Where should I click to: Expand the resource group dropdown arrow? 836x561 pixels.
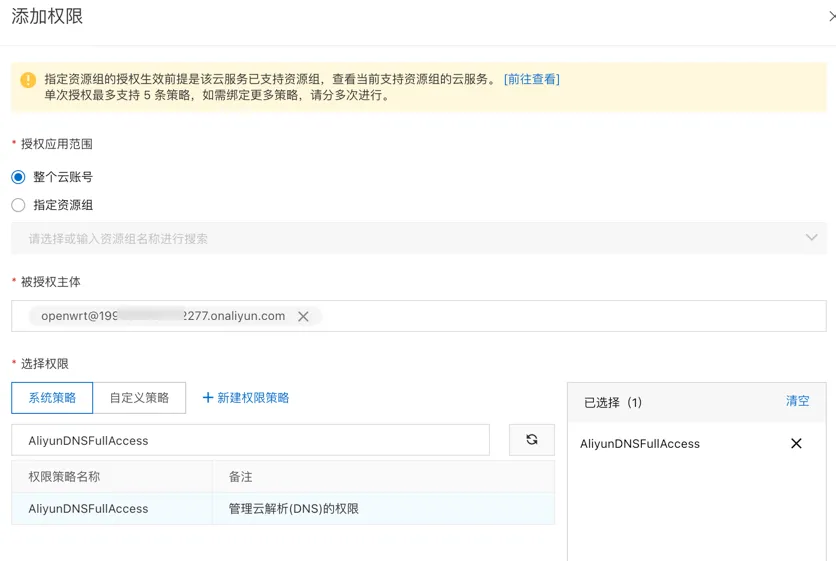click(811, 238)
